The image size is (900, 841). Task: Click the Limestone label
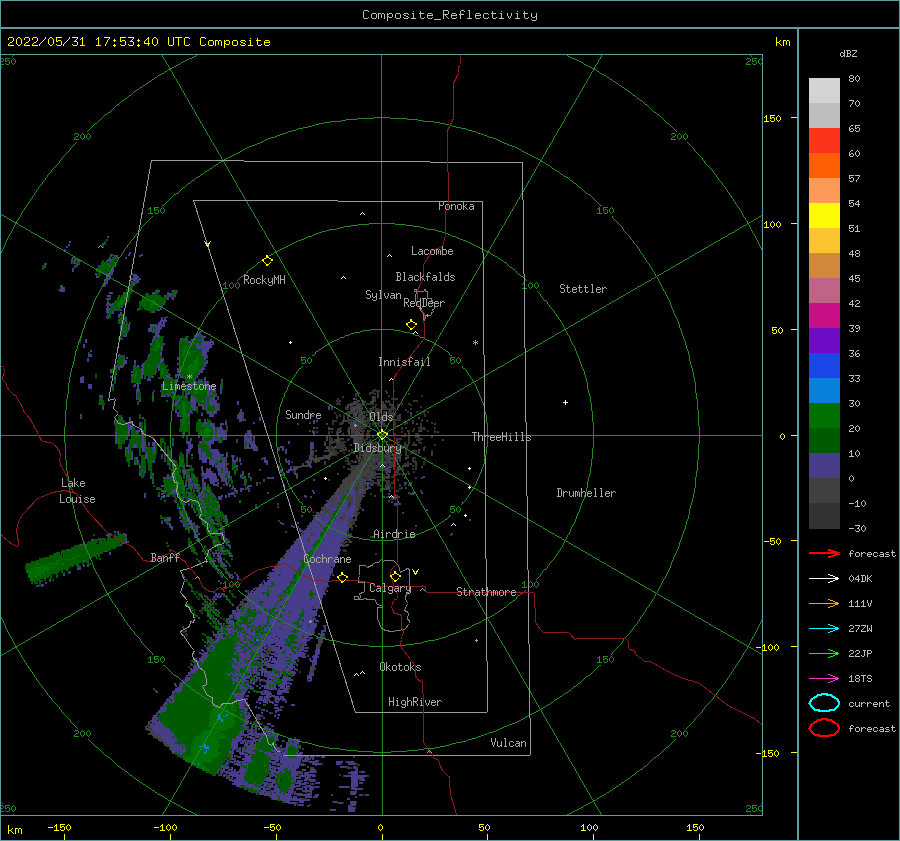189,386
